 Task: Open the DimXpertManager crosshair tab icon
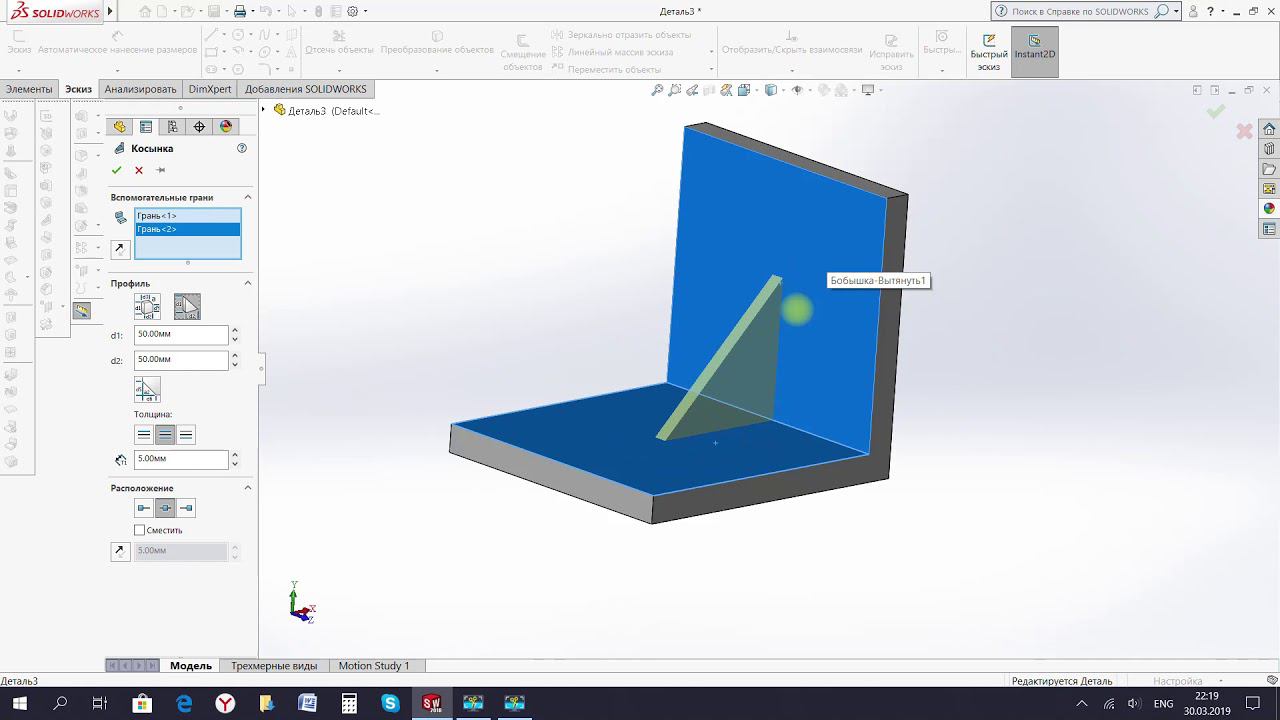point(199,127)
